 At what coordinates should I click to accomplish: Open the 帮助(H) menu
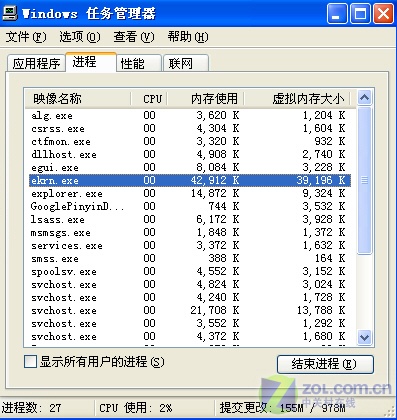click(188, 37)
